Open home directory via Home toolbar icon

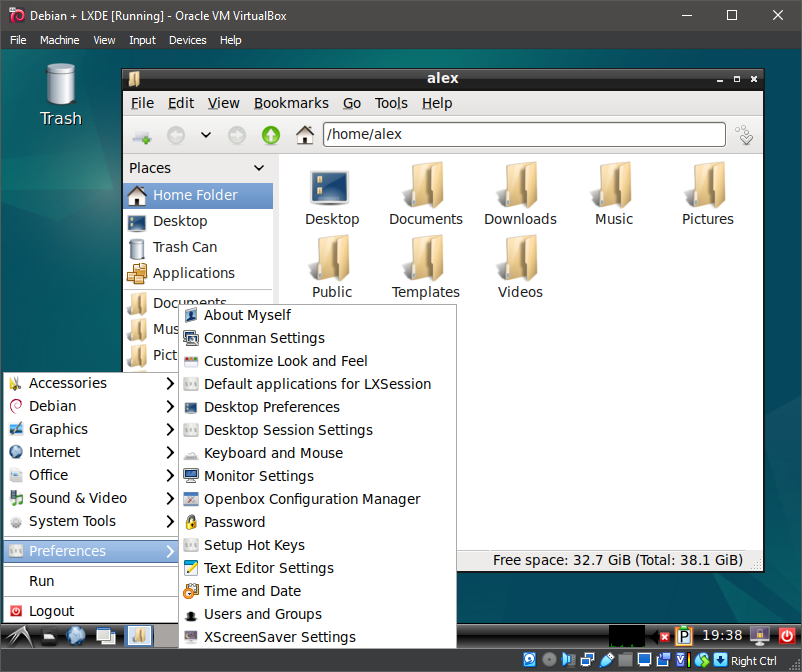(305, 134)
